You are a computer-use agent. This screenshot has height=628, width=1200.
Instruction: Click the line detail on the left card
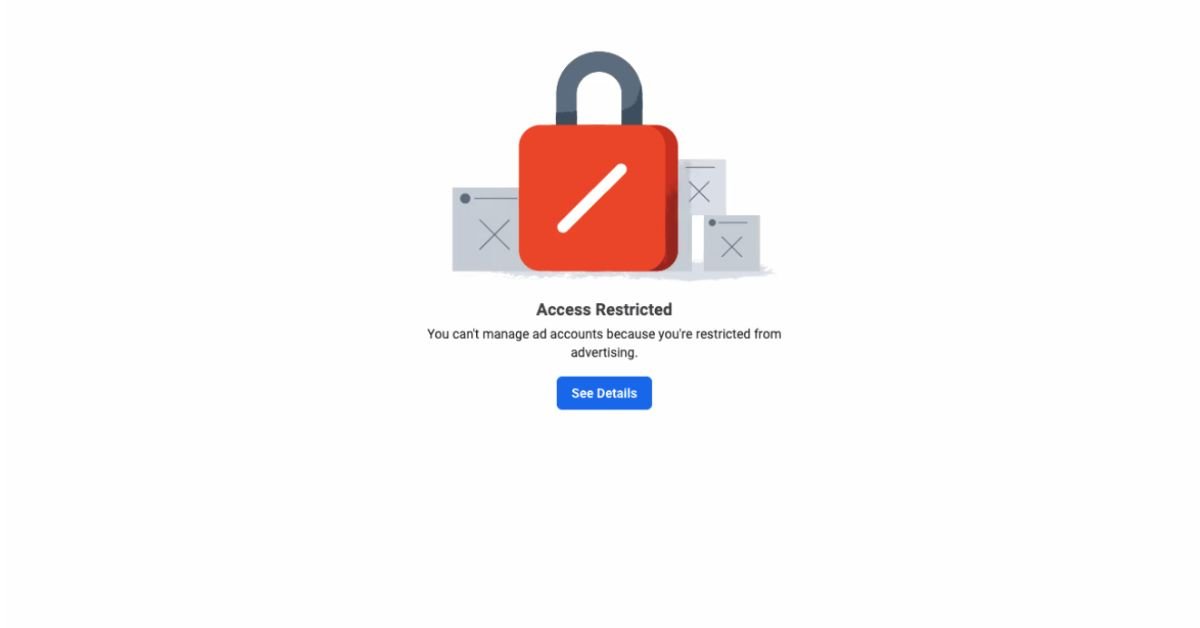pos(494,198)
